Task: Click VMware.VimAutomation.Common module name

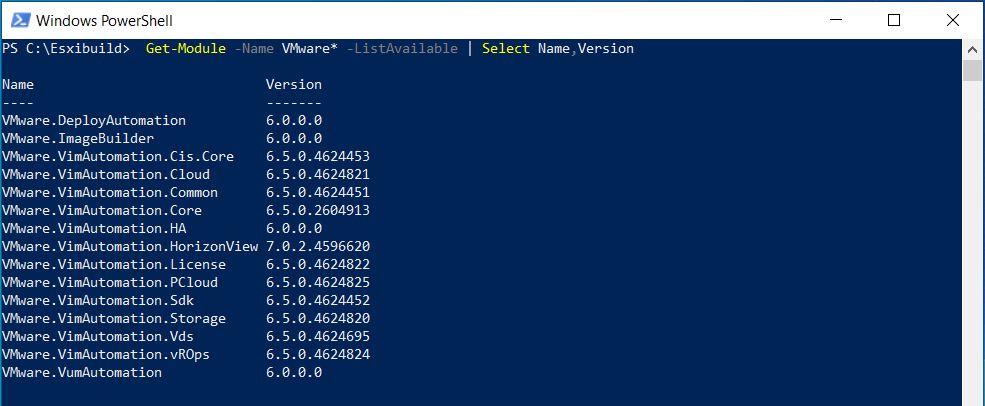Action: pos(110,192)
